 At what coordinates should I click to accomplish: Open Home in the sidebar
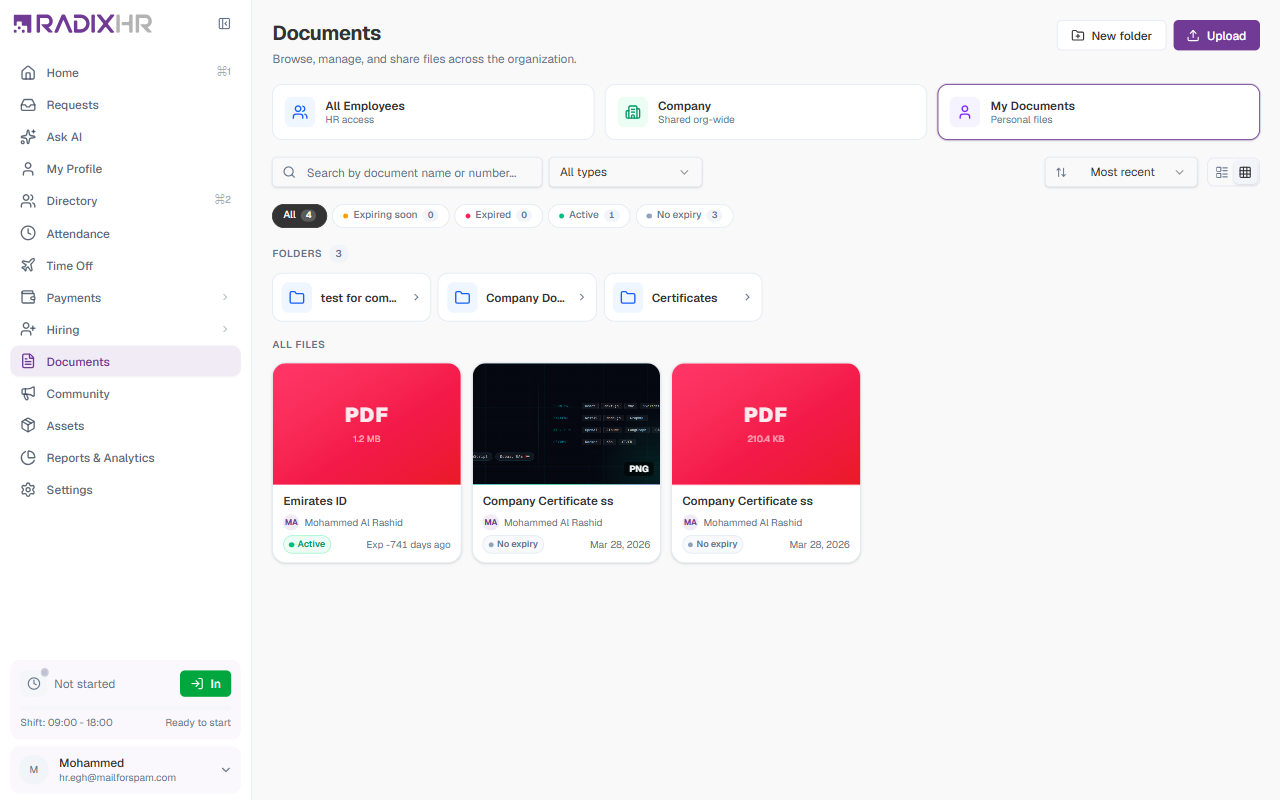coord(125,72)
